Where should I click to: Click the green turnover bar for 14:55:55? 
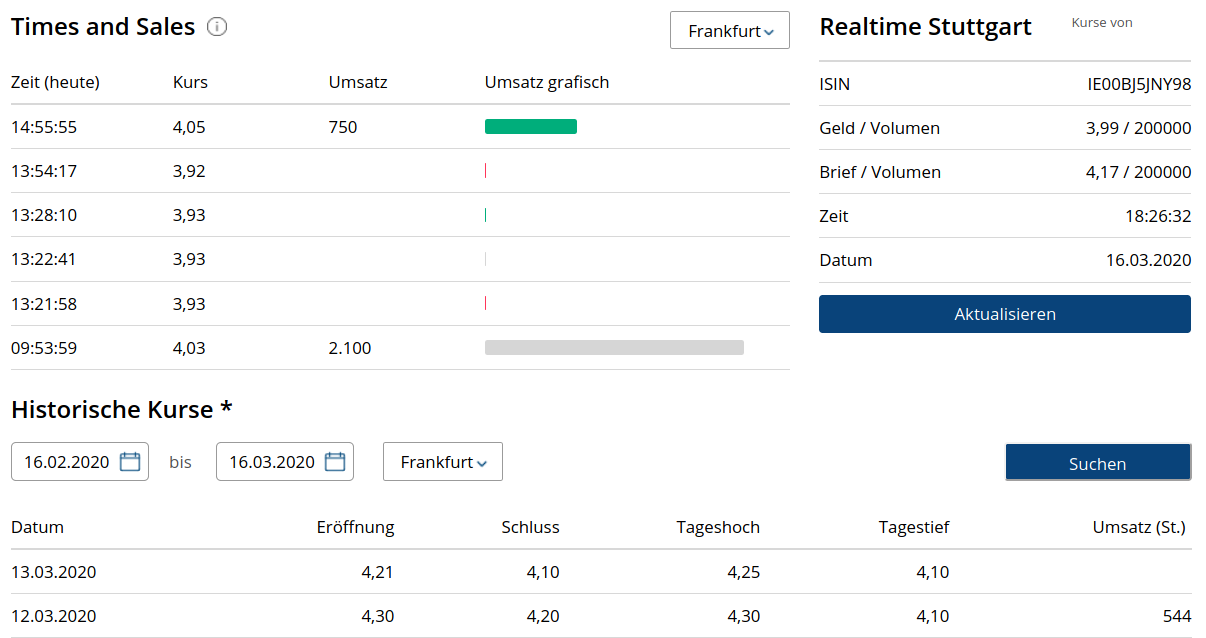click(531, 127)
